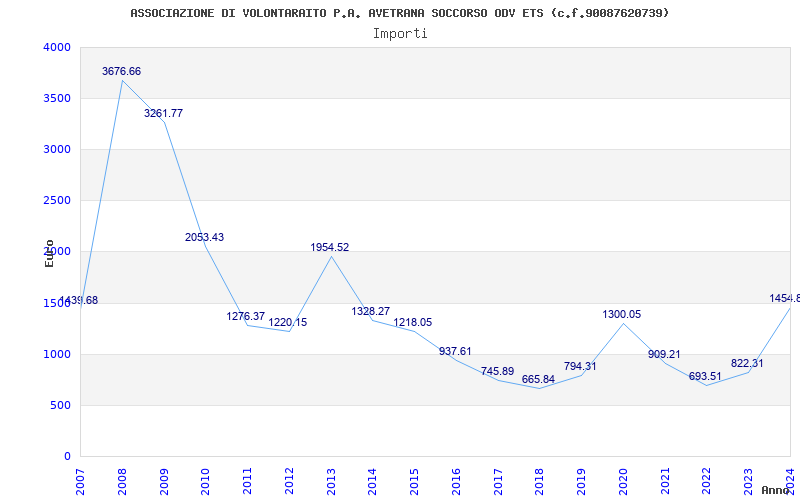Click the y-axis value 0
This screenshot has width=800, height=500.
coord(67,456)
